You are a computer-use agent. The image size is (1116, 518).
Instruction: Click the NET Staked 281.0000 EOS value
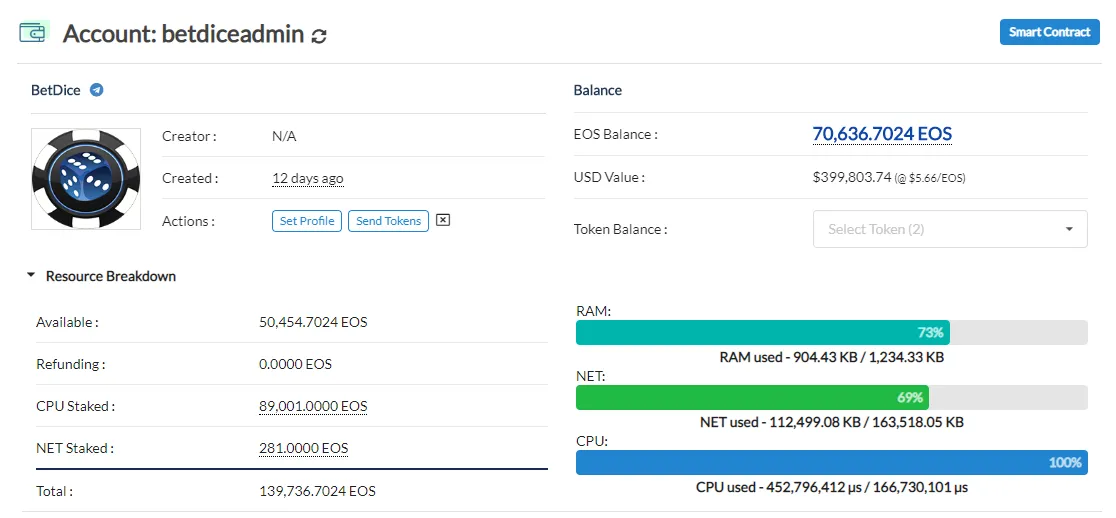304,448
